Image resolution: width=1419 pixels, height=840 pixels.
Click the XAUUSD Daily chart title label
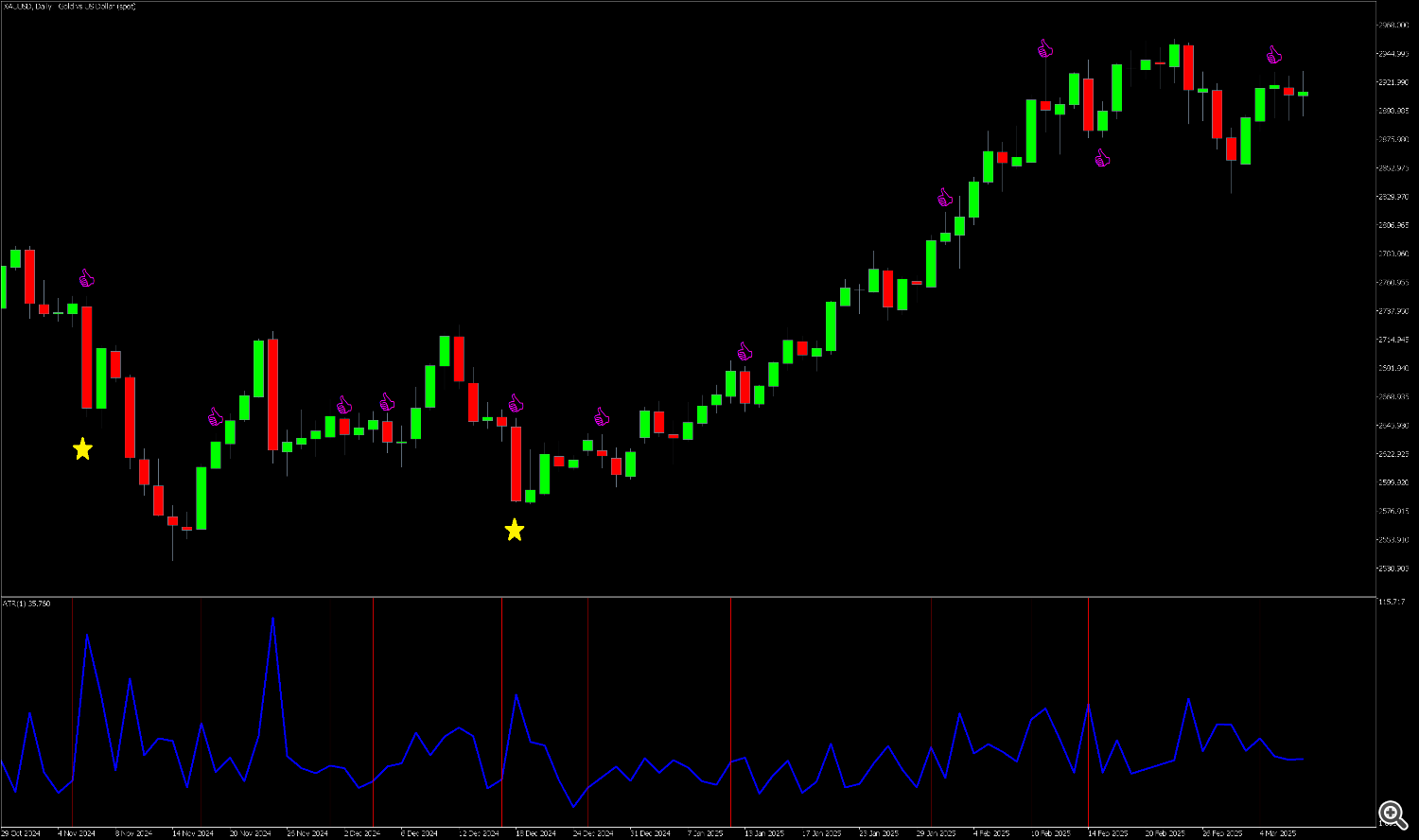tap(69, 7)
